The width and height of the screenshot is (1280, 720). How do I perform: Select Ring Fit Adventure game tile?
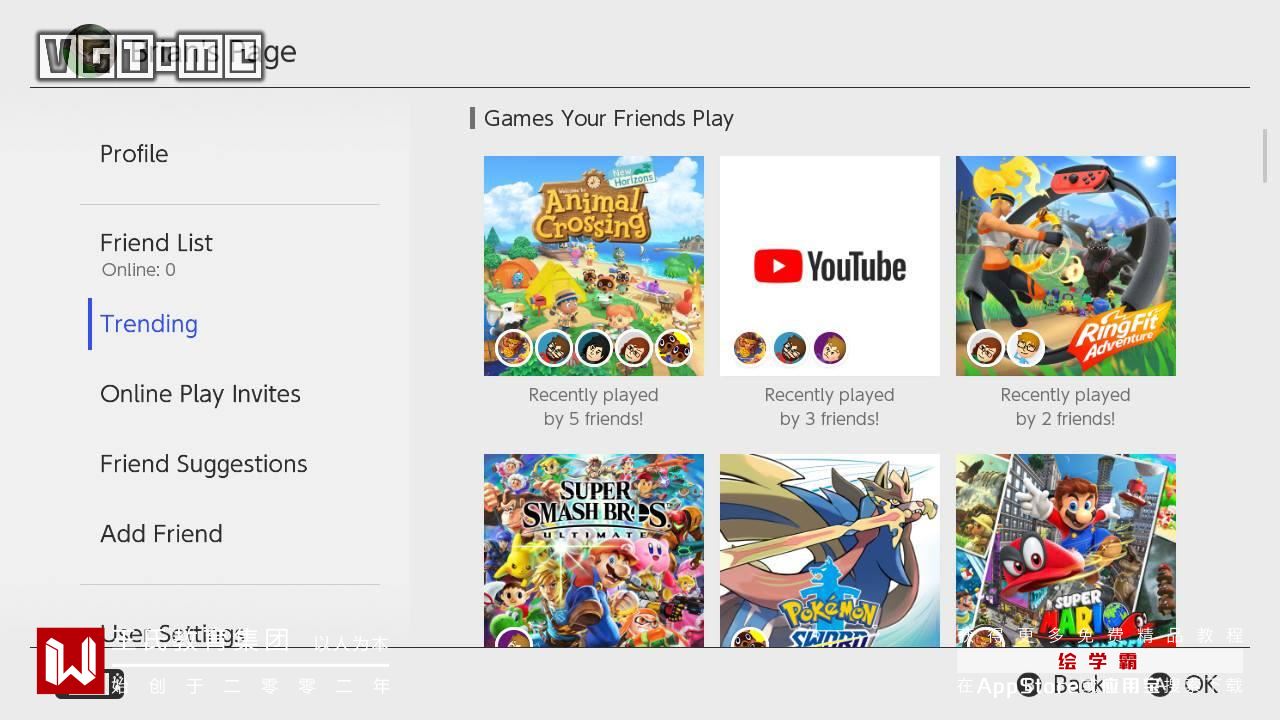[1066, 266]
